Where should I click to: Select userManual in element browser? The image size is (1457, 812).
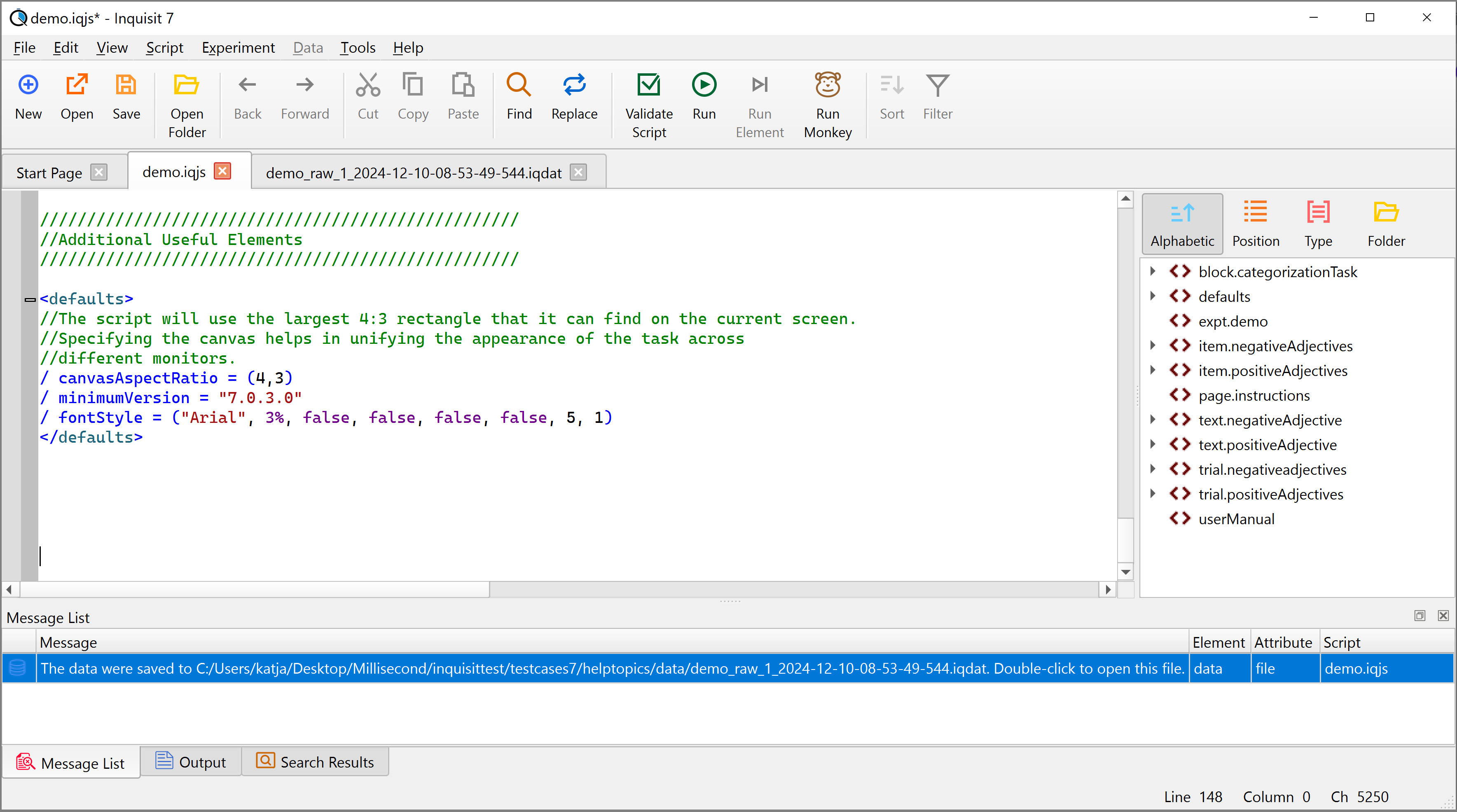tap(1236, 518)
